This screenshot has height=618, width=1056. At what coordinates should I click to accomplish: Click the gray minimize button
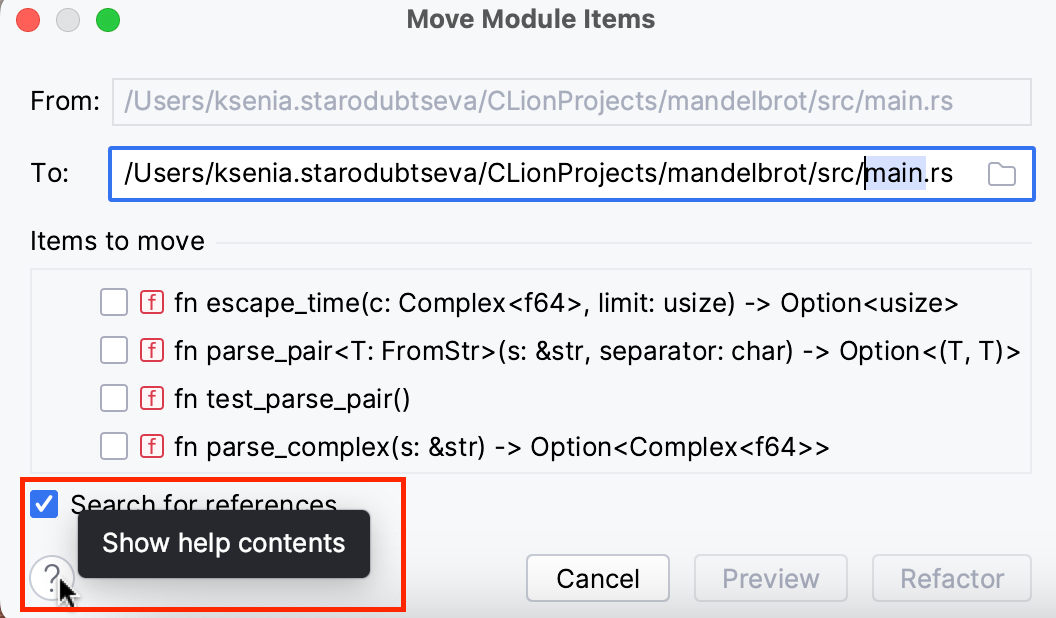pyautogui.click(x=66, y=19)
